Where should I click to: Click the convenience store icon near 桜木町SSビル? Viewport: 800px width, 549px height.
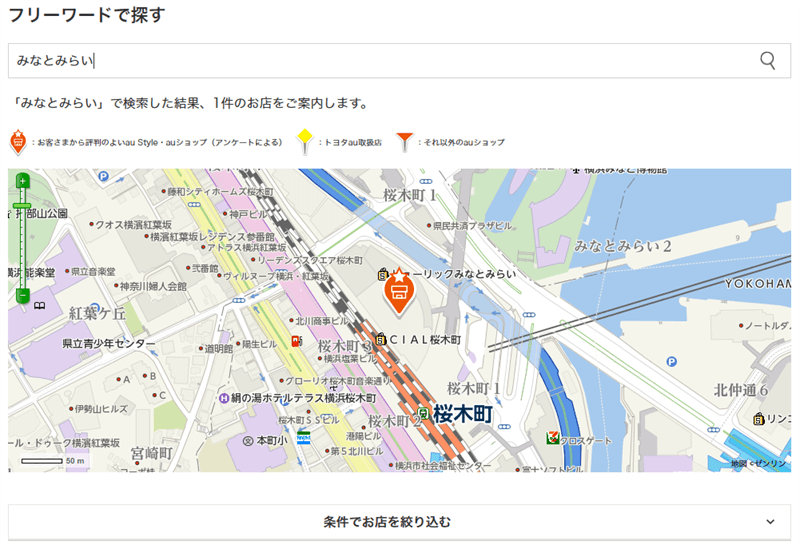tap(304, 438)
